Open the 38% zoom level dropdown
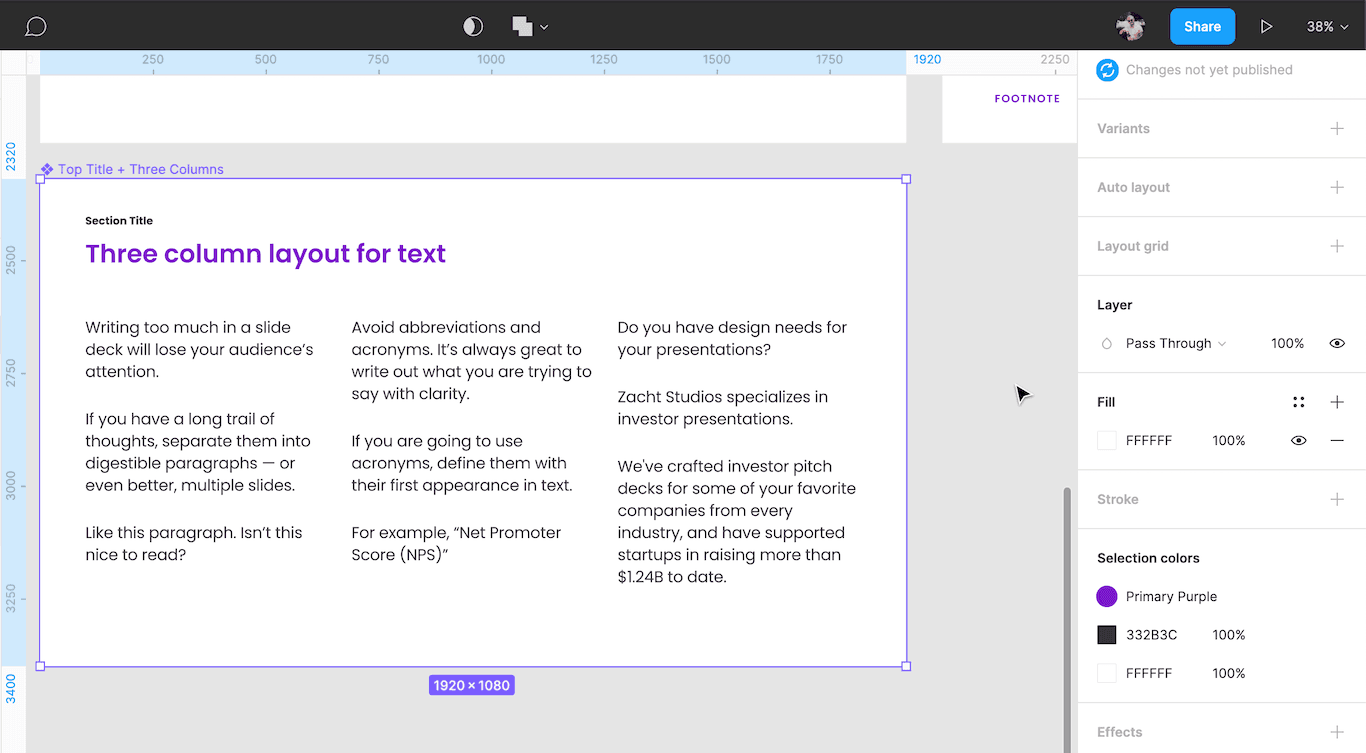Image resolution: width=1366 pixels, height=753 pixels. (1327, 27)
